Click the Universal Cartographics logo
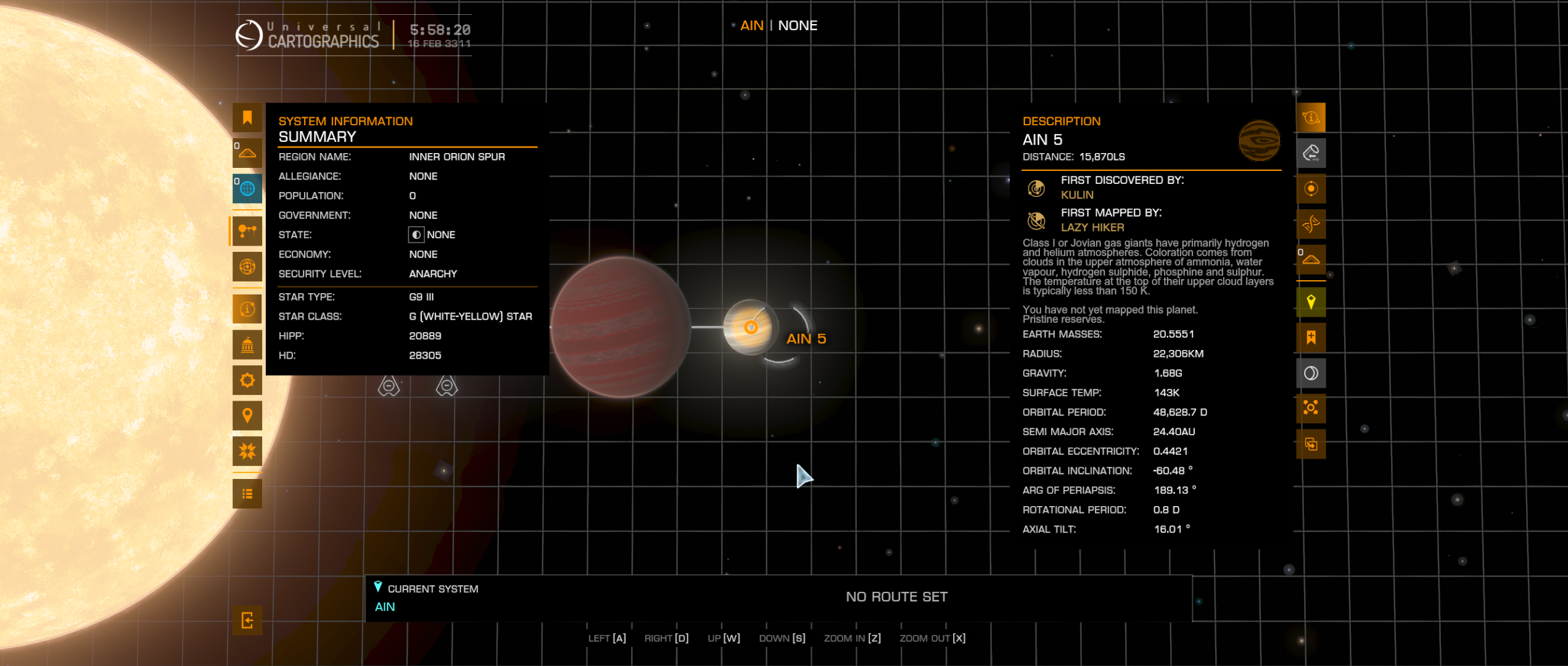 pos(307,35)
